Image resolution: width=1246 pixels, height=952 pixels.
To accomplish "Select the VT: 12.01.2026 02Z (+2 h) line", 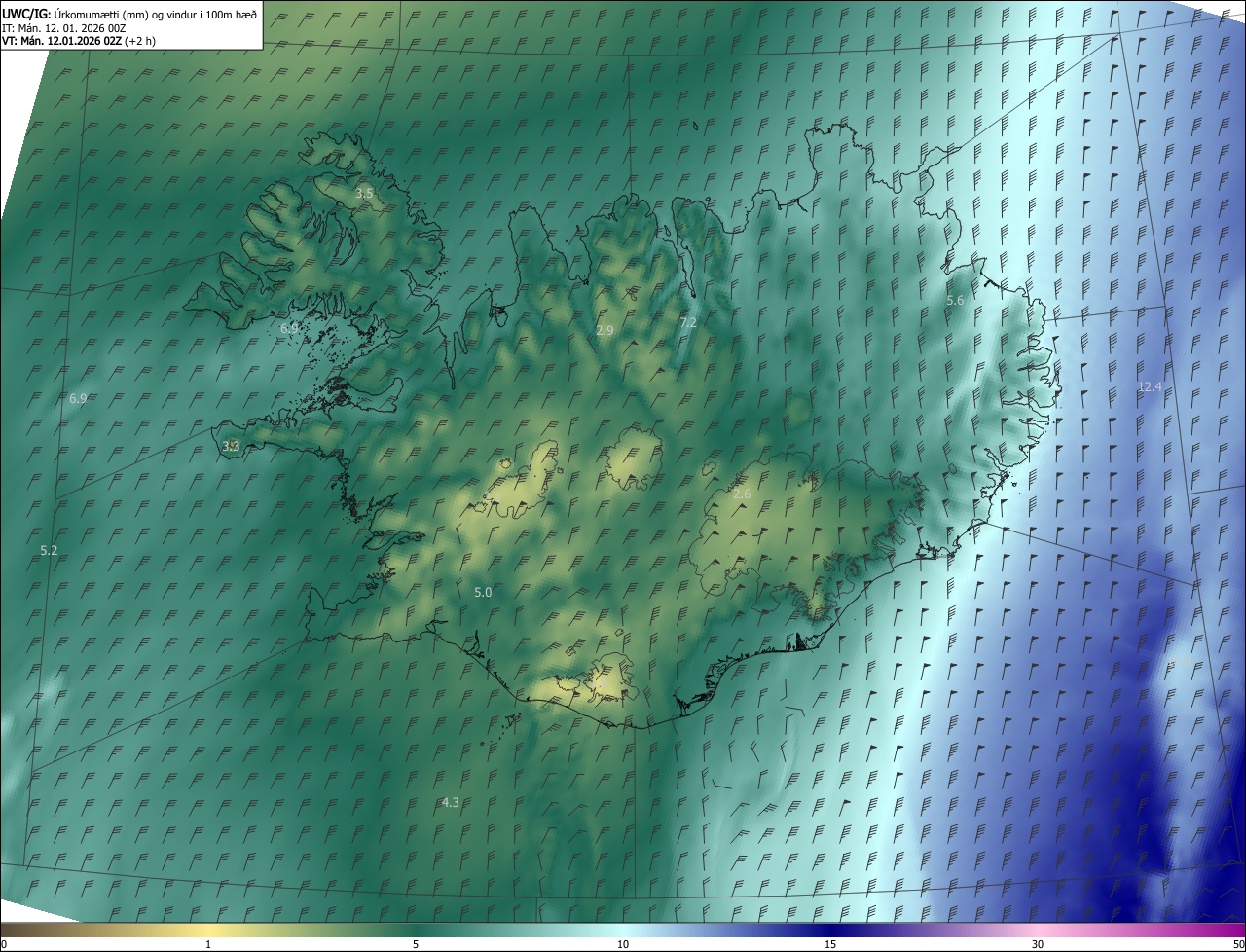I will click(79, 41).
